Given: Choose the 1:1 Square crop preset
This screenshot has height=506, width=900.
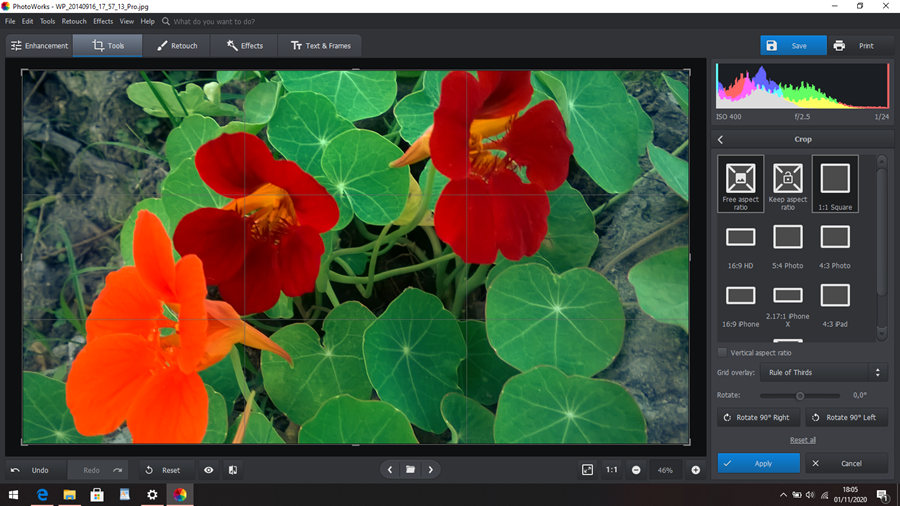Looking at the screenshot, I should 835,184.
